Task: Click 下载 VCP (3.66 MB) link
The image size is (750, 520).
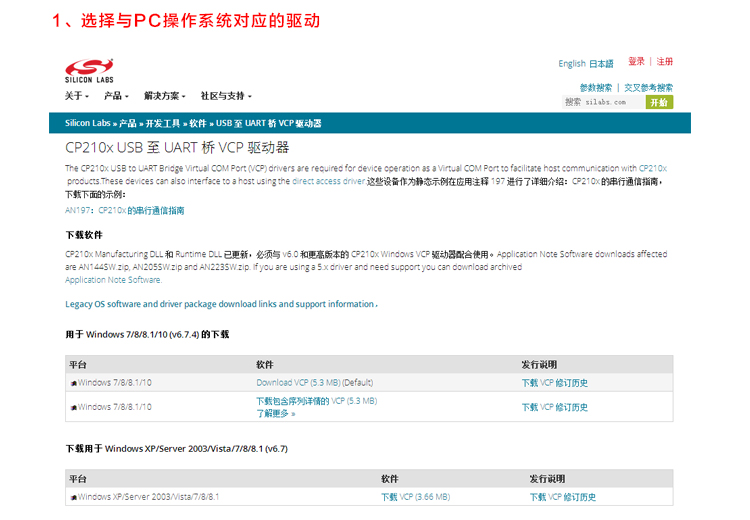Action: click(x=416, y=497)
